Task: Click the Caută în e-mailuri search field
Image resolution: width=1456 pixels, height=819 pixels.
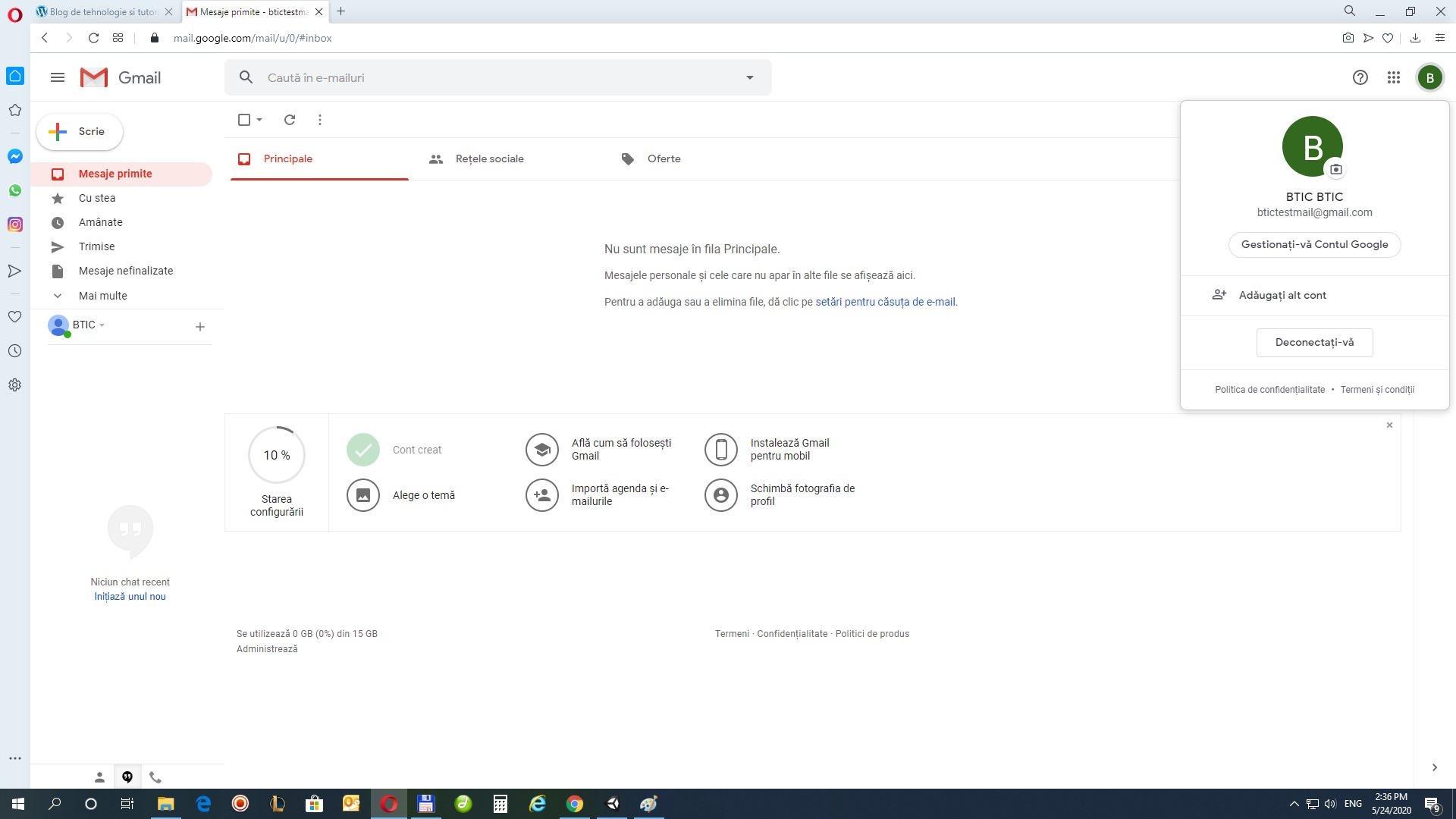Action: 455,77
